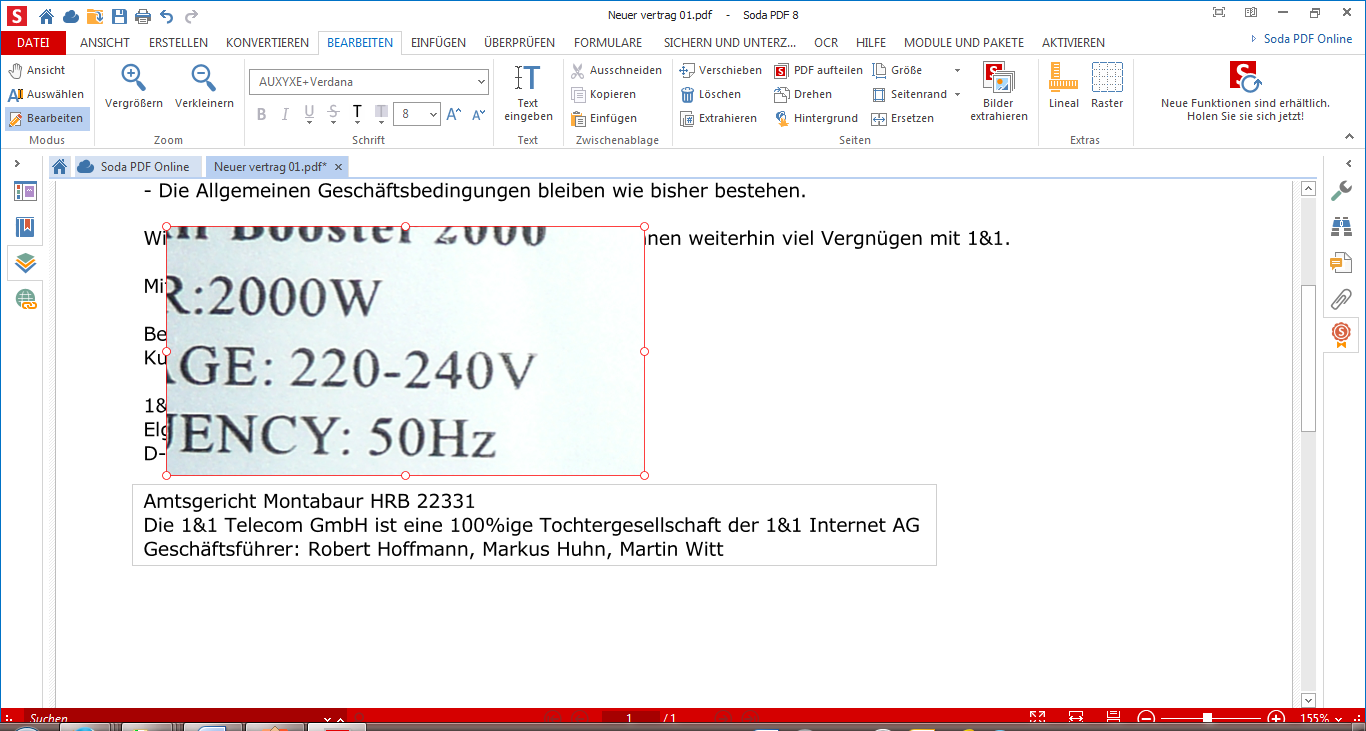This screenshot has height=731, width=1366.
Task: Select the Text eingeben tool
Action: (528, 92)
